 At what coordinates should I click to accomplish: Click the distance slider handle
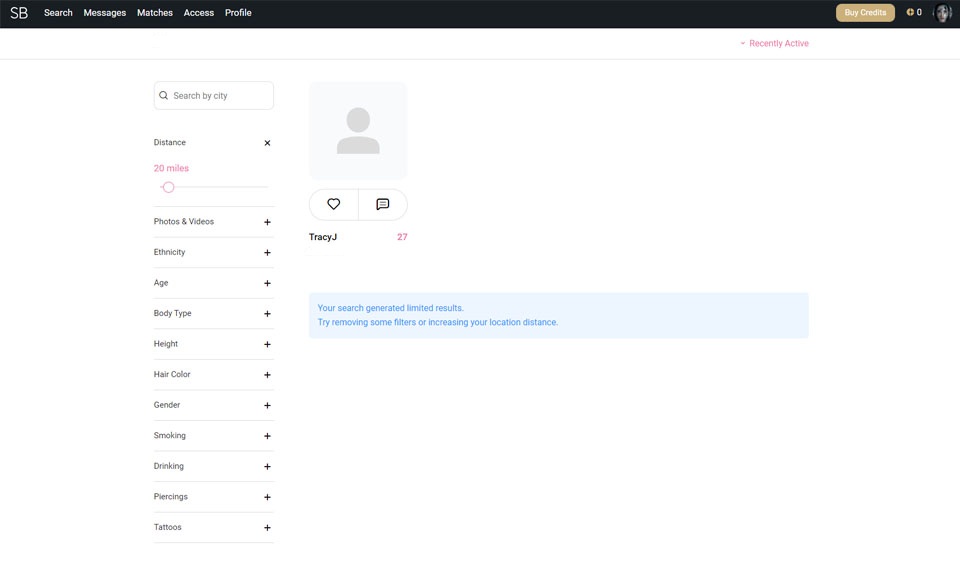[169, 187]
